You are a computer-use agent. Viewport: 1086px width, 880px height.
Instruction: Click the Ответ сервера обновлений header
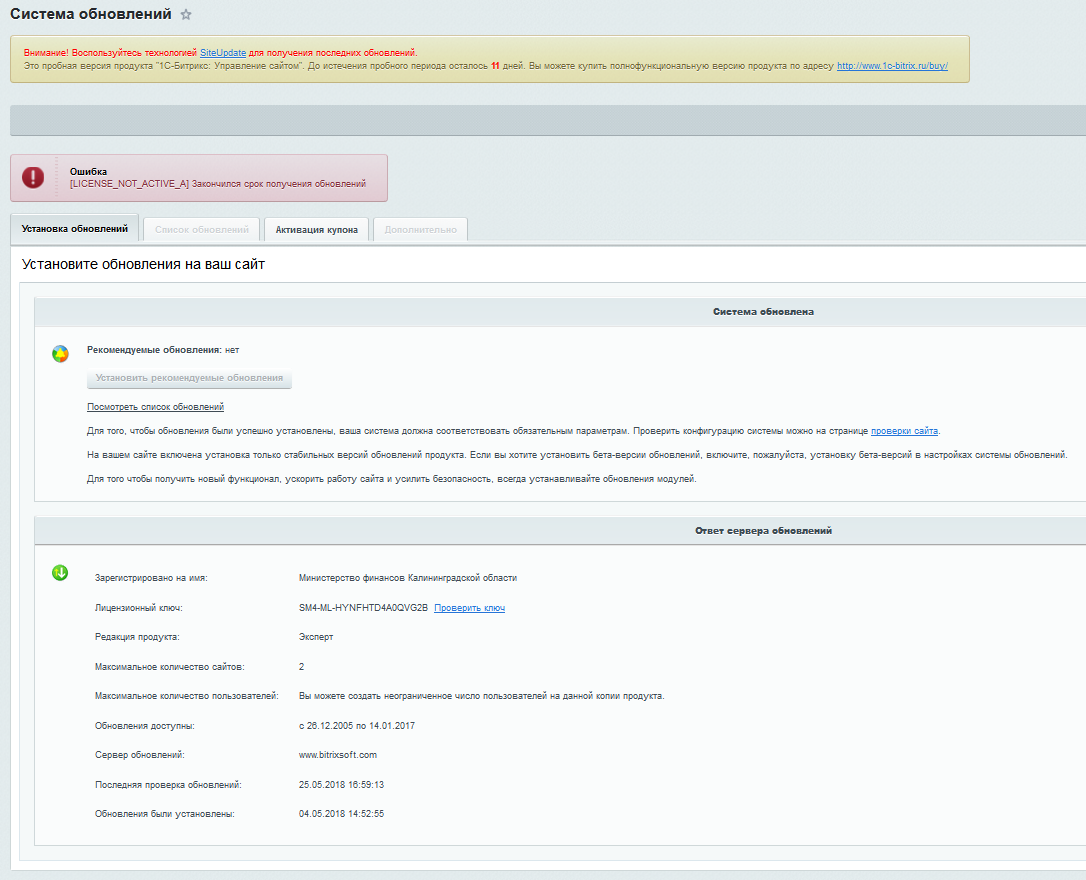pos(763,531)
